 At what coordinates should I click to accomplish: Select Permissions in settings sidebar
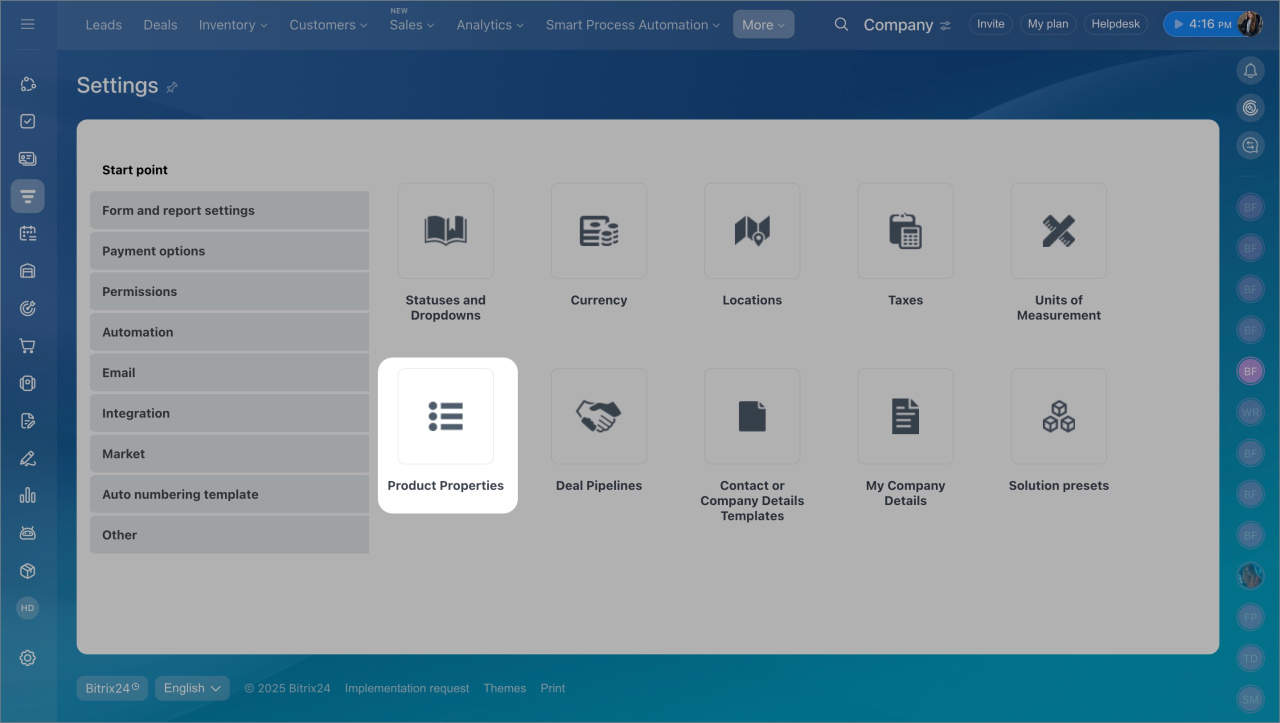coord(229,292)
